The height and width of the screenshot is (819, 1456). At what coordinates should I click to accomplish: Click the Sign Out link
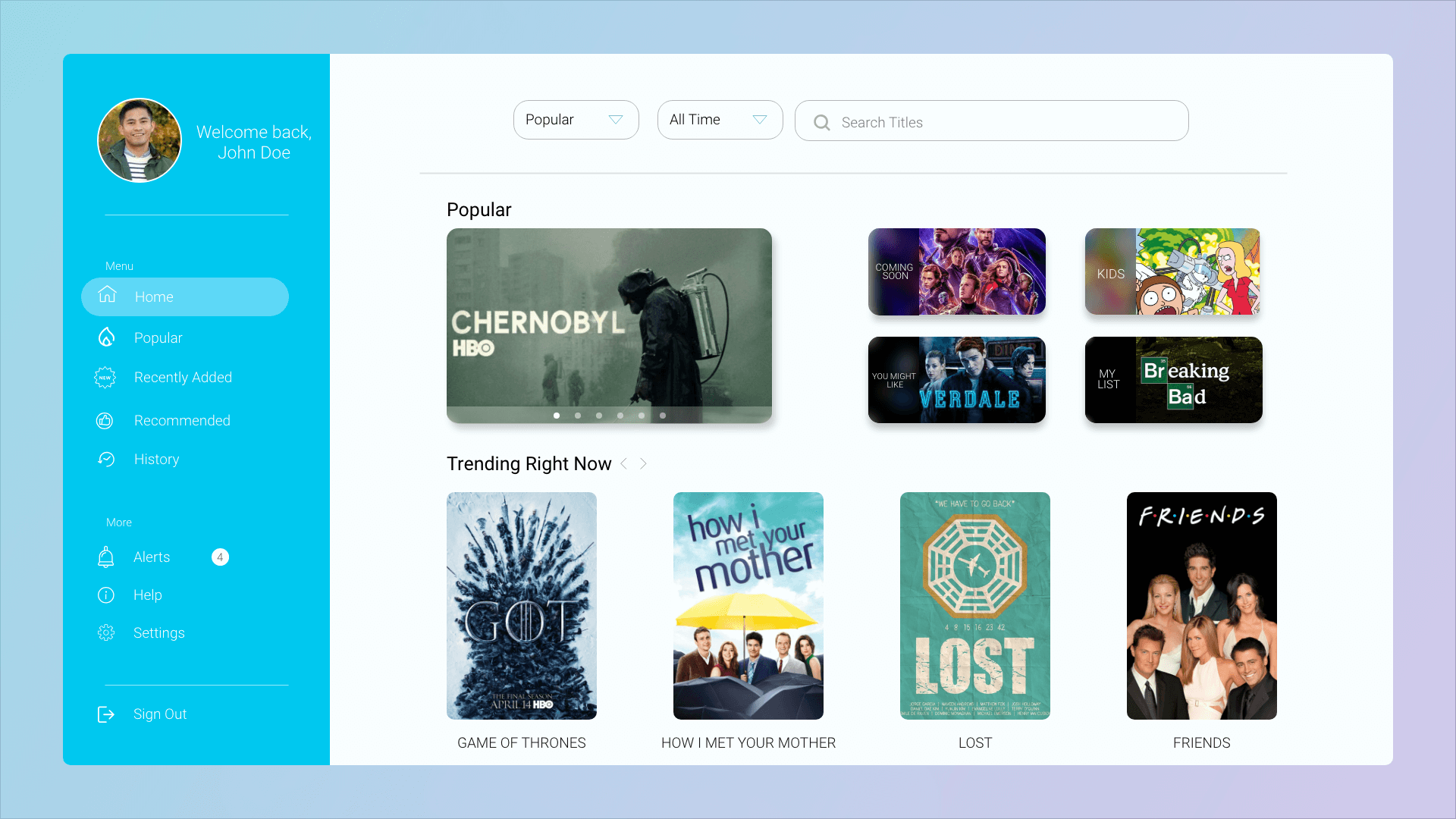(159, 714)
